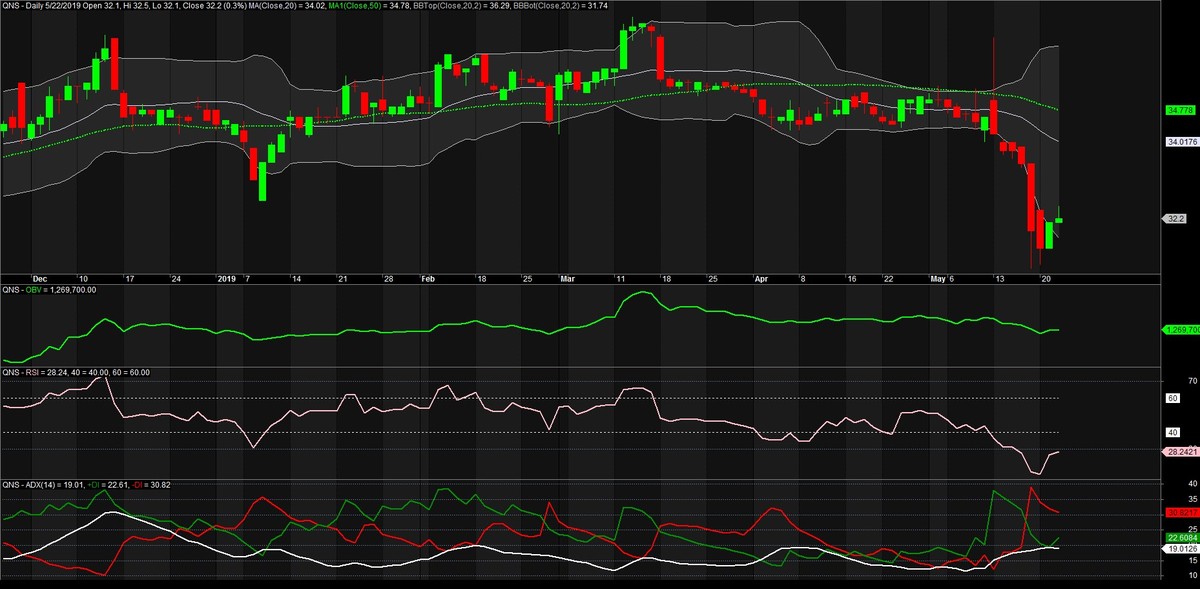Click the white 34.0176 price axis tag
This screenshot has height=589, width=1200.
pyautogui.click(x=1182, y=143)
